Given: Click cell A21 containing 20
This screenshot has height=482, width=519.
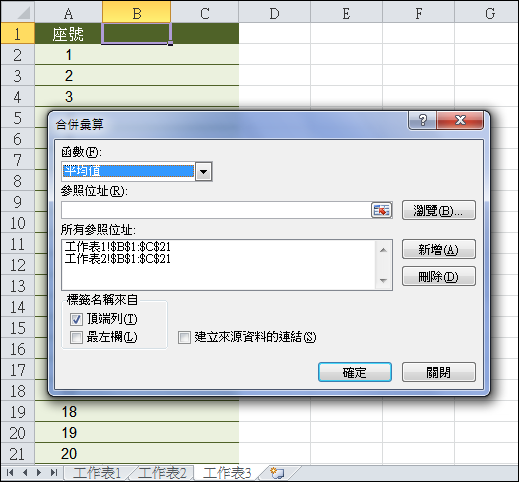Looking at the screenshot, I should (x=68, y=453).
